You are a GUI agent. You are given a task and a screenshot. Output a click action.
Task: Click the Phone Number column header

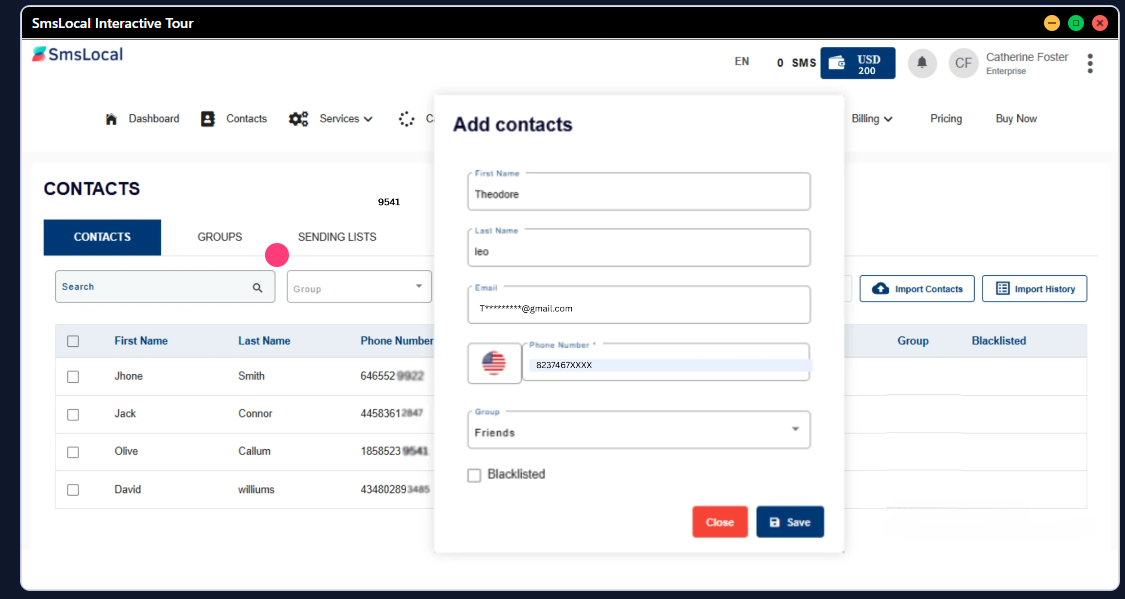[x=397, y=341]
